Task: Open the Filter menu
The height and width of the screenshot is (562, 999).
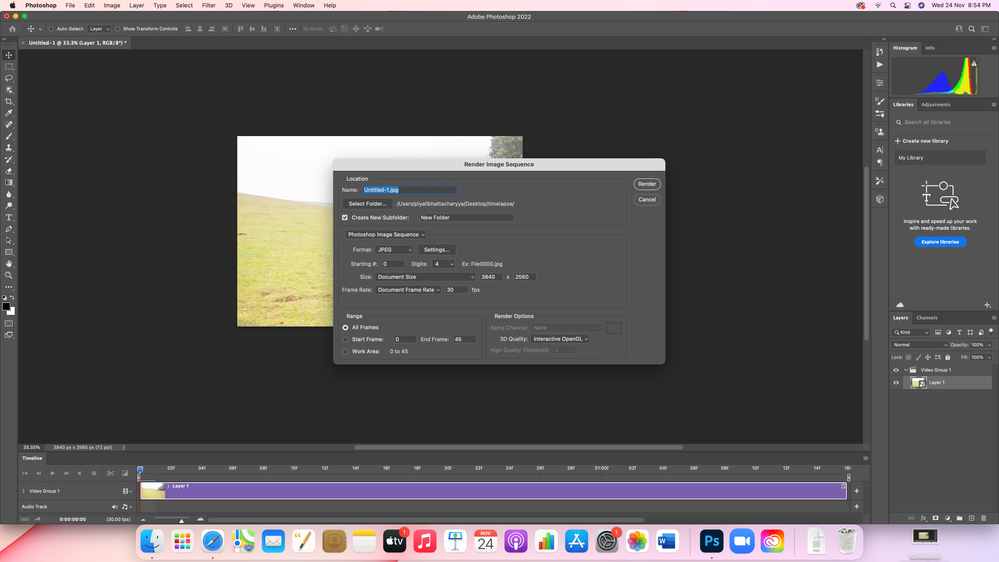Action: click(x=208, y=5)
